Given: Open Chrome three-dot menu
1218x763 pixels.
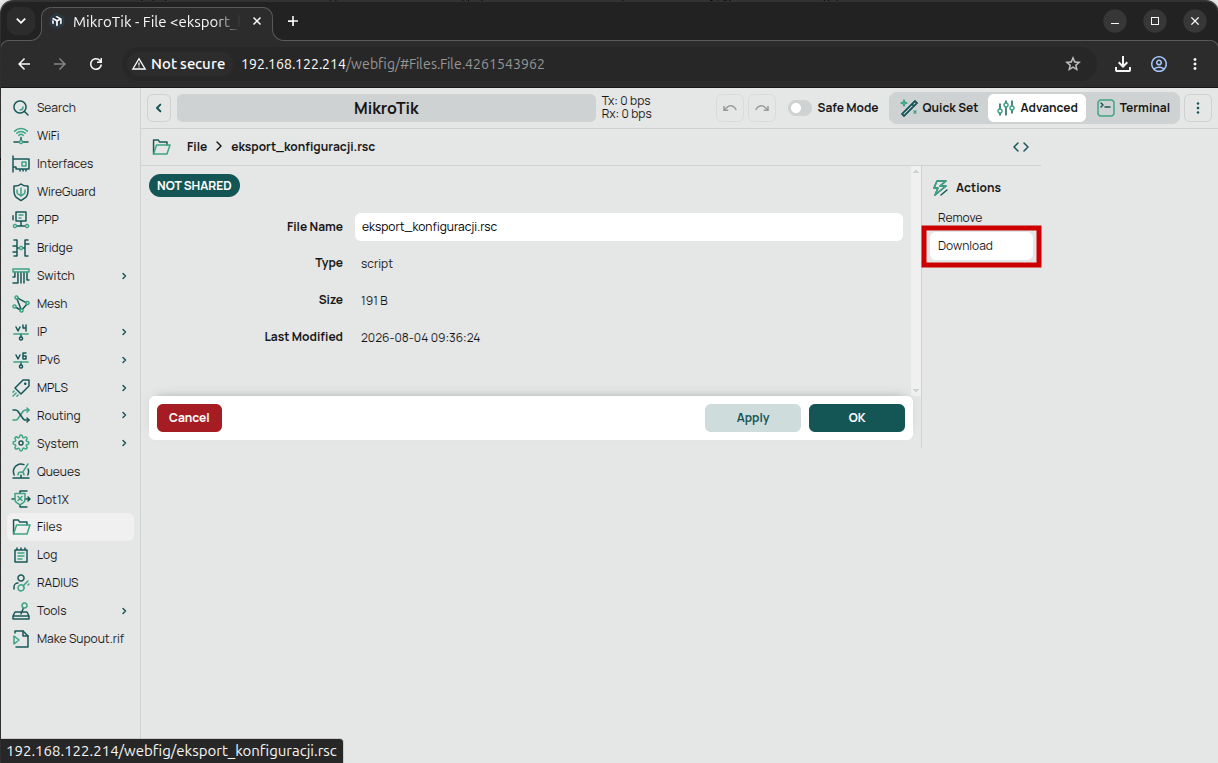Looking at the screenshot, I should (1195, 64).
